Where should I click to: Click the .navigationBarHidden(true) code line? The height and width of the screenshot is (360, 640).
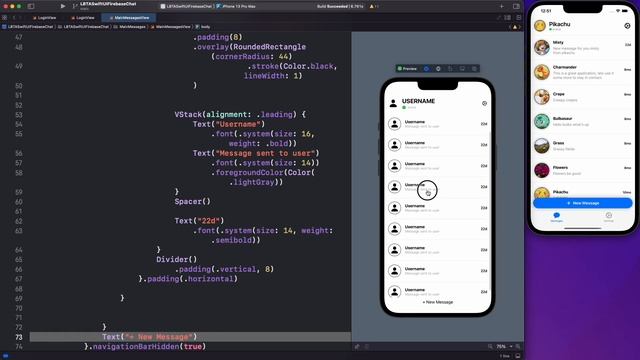pos(145,347)
